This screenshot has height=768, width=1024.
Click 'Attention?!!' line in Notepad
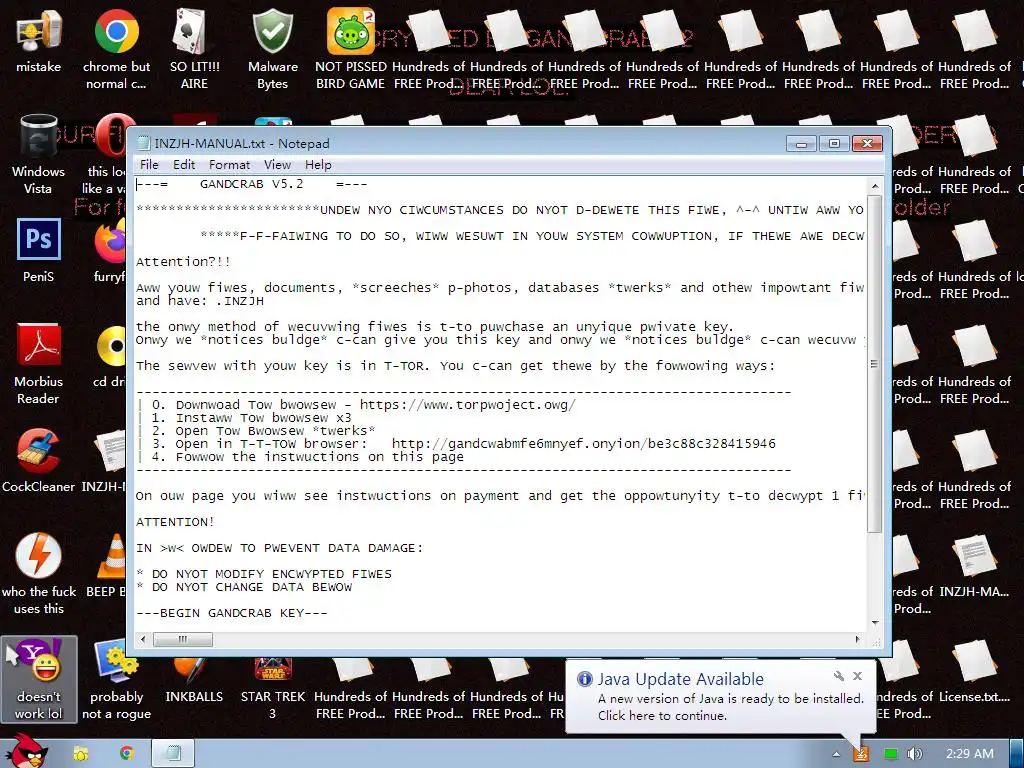coord(183,262)
